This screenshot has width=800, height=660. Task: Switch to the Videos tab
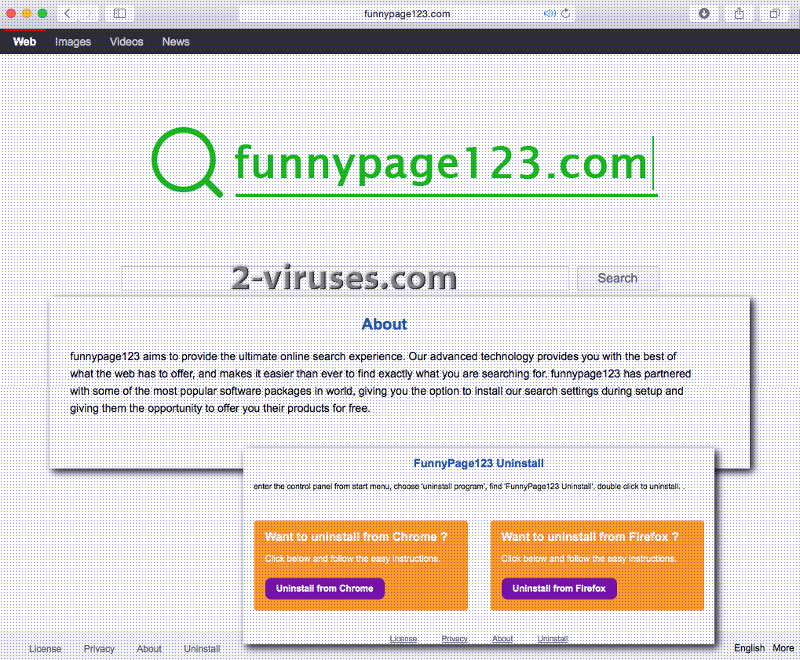point(127,42)
